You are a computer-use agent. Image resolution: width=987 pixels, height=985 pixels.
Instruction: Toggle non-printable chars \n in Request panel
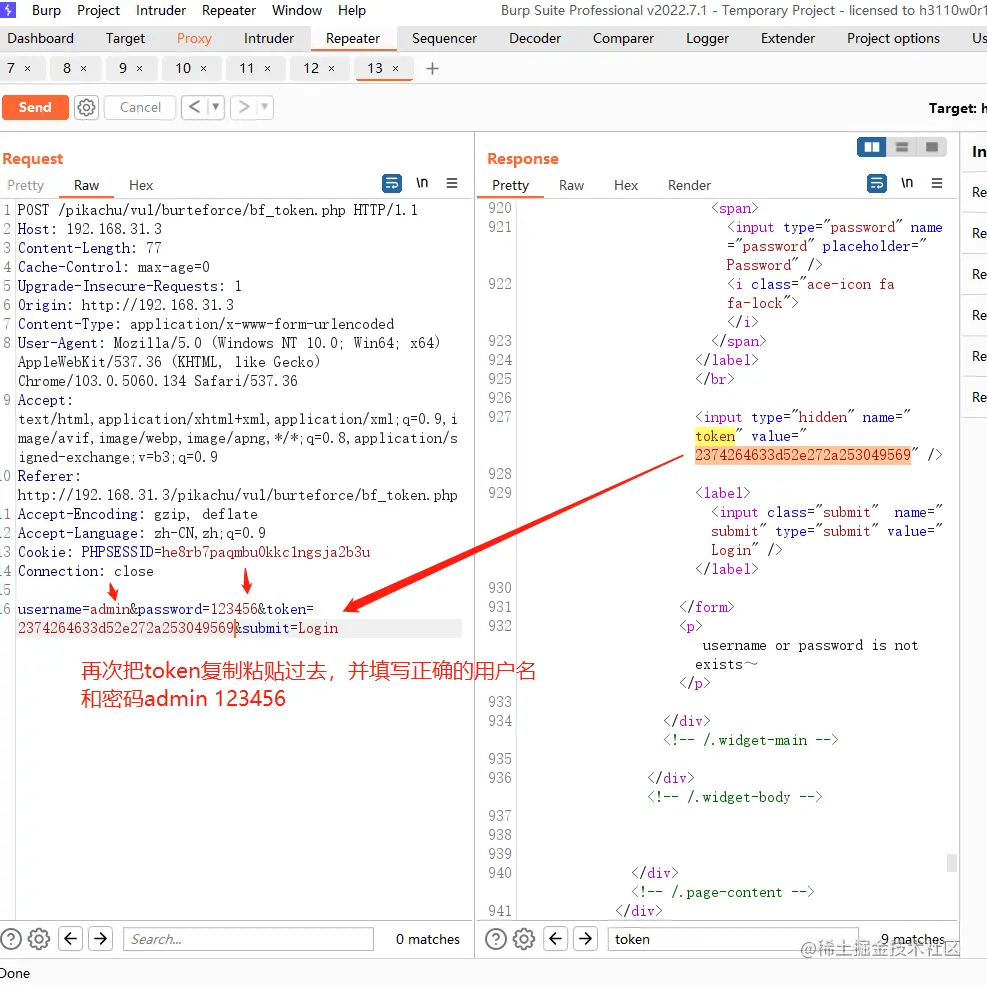tap(422, 183)
